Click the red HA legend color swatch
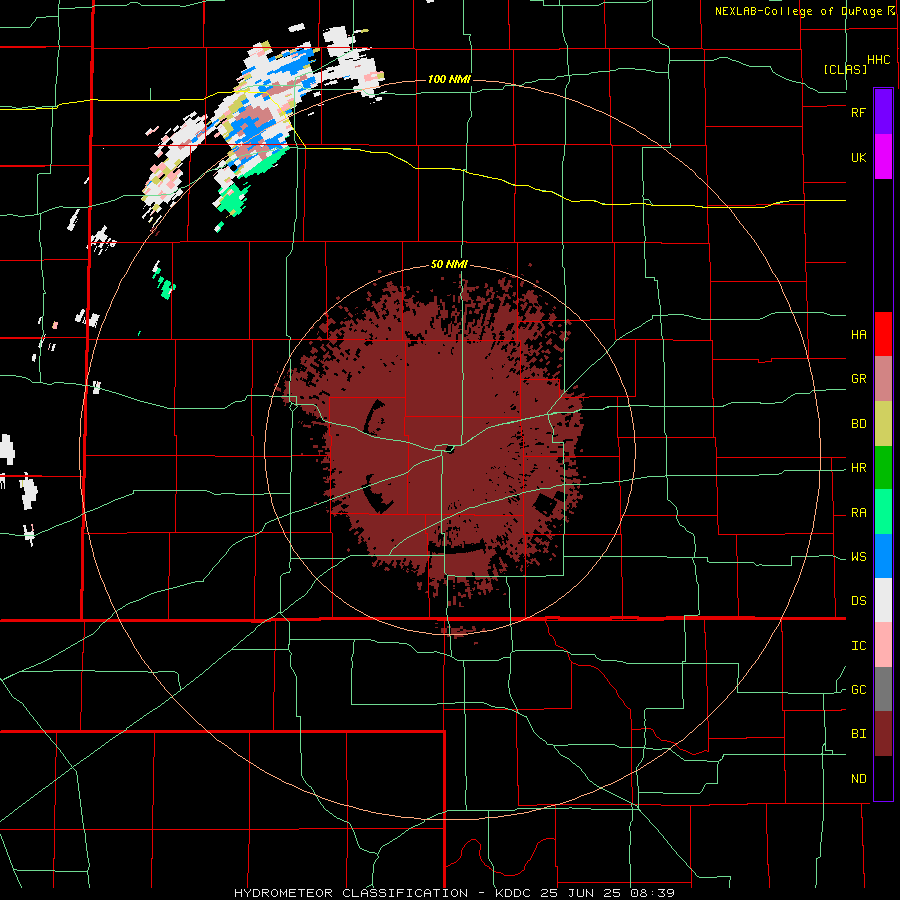 (883, 334)
